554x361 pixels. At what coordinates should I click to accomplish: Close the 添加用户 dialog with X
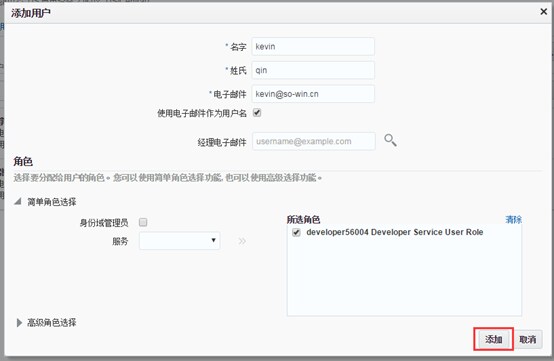click(544, 12)
